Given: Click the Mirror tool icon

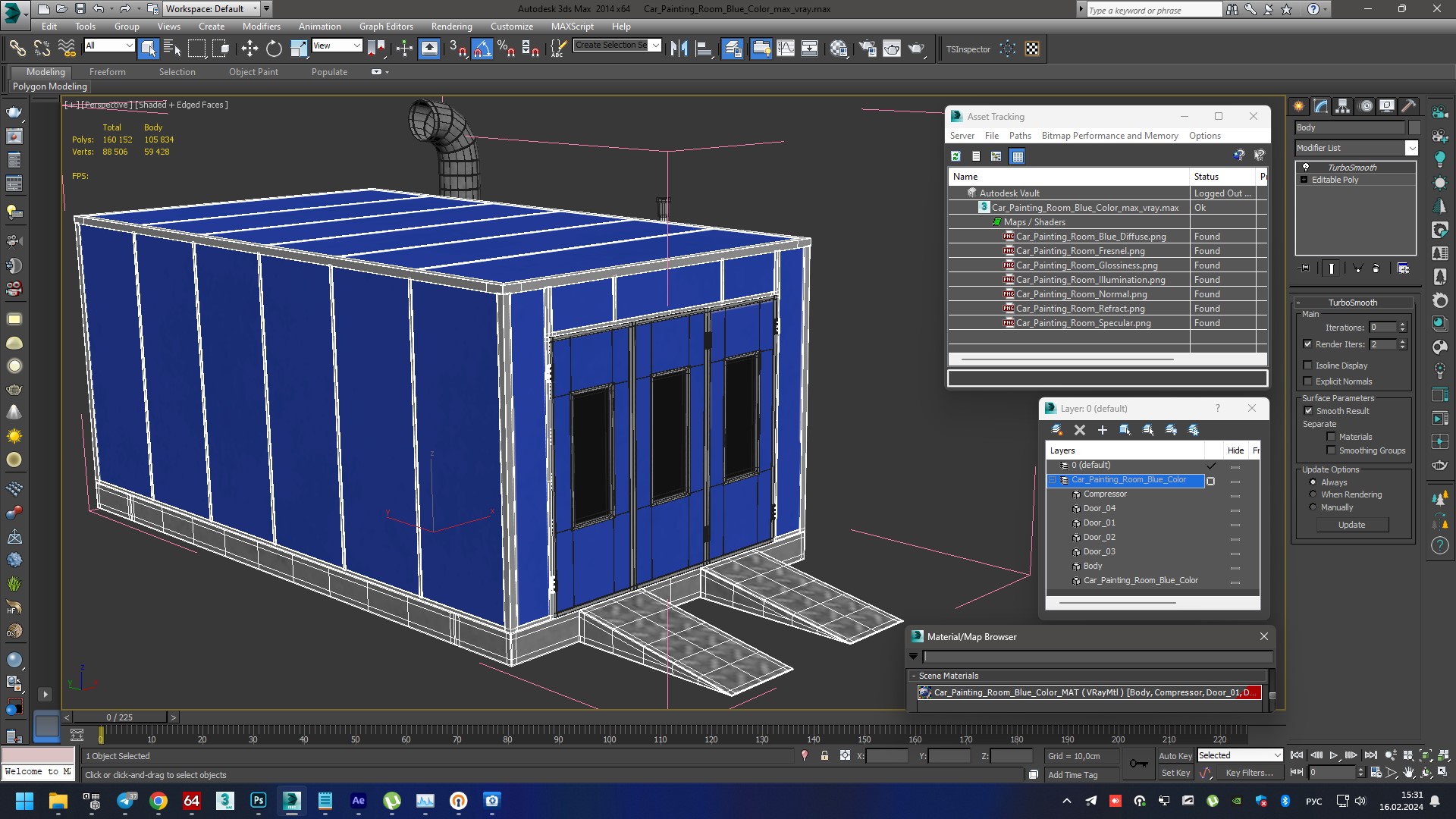Looking at the screenshot, I should 679,49.
